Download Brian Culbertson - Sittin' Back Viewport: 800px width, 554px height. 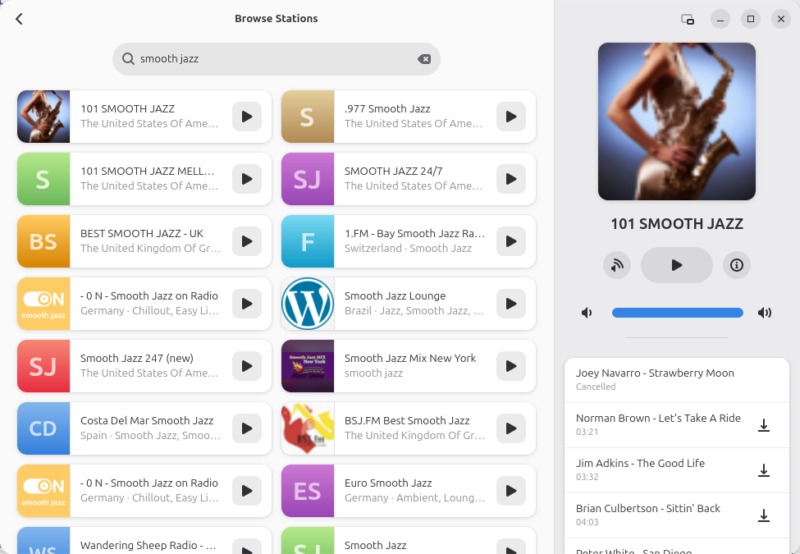click(x=763, y=516)
